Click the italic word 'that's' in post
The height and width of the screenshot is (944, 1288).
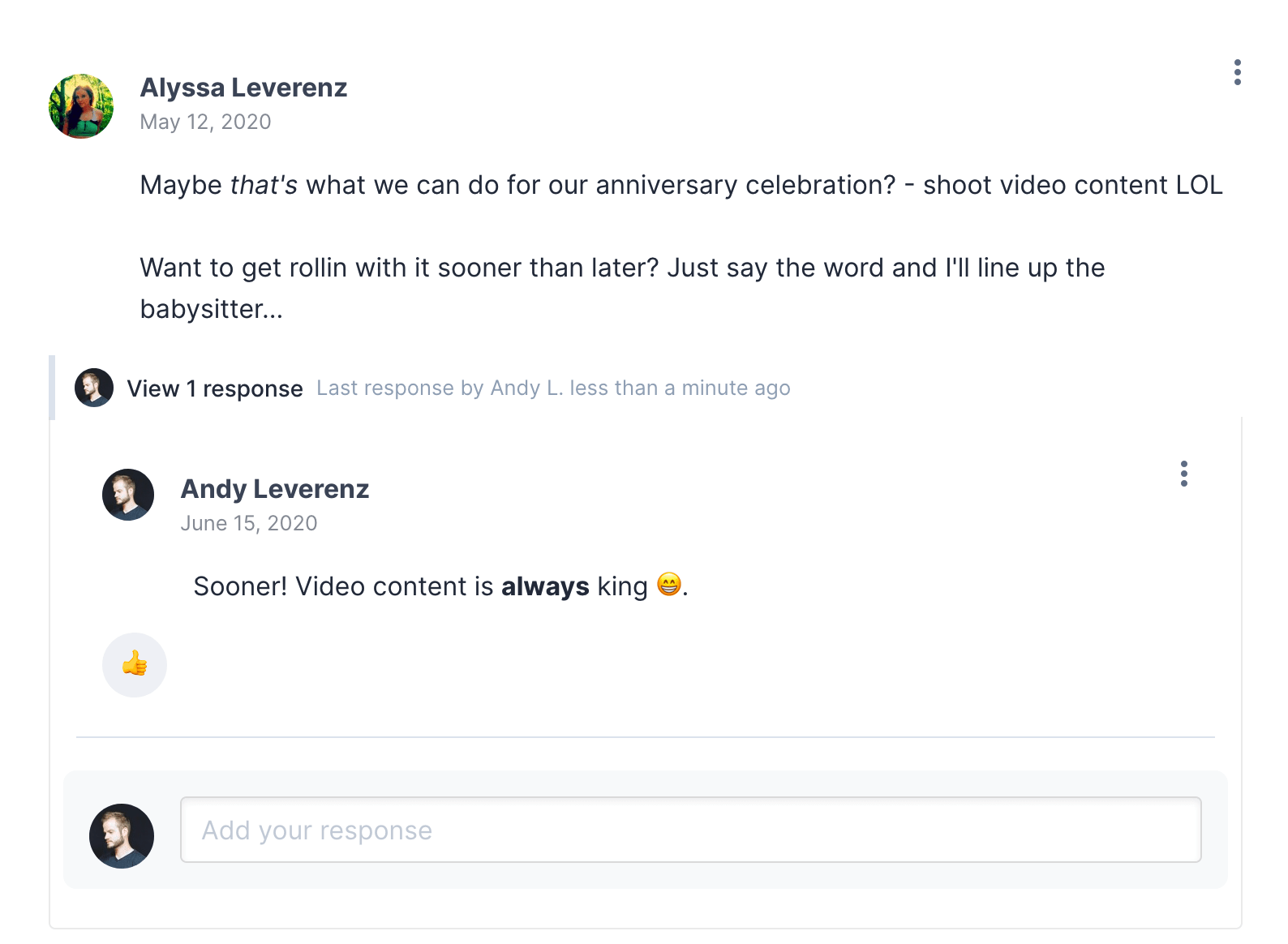pyautogui.click(x=264, y=185)
